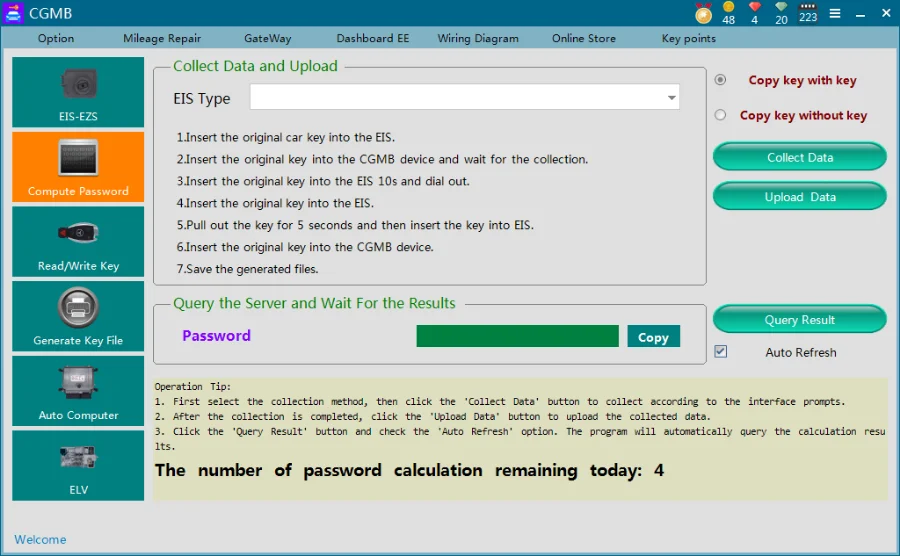
Task: Select Copy key without key option
Action: click(720, 115)
